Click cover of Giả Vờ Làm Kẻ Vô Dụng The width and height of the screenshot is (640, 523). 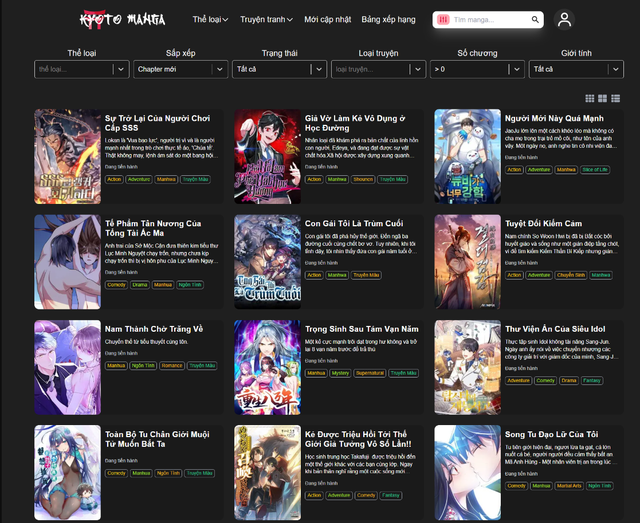click(267, 156)
